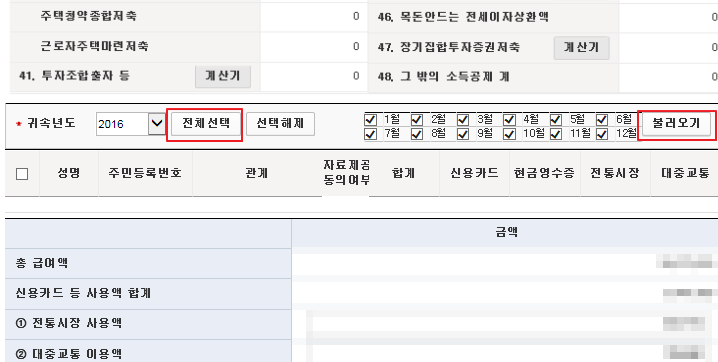Screen dimensions: 718x362
Task: Click the 투자조합출자 등 amount field
Action: point(314,76)
